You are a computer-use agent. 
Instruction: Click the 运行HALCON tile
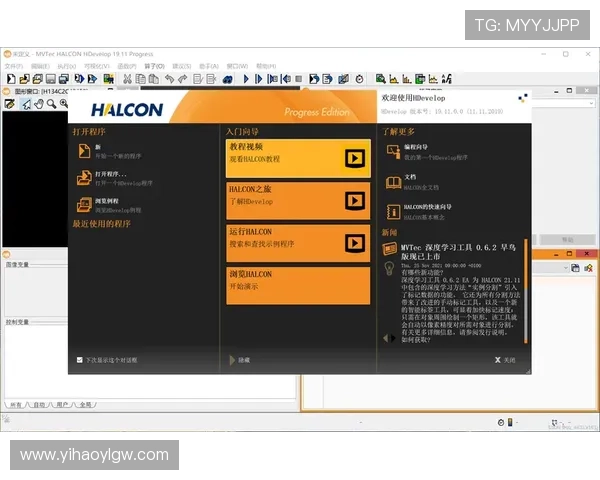pos(298,243)
